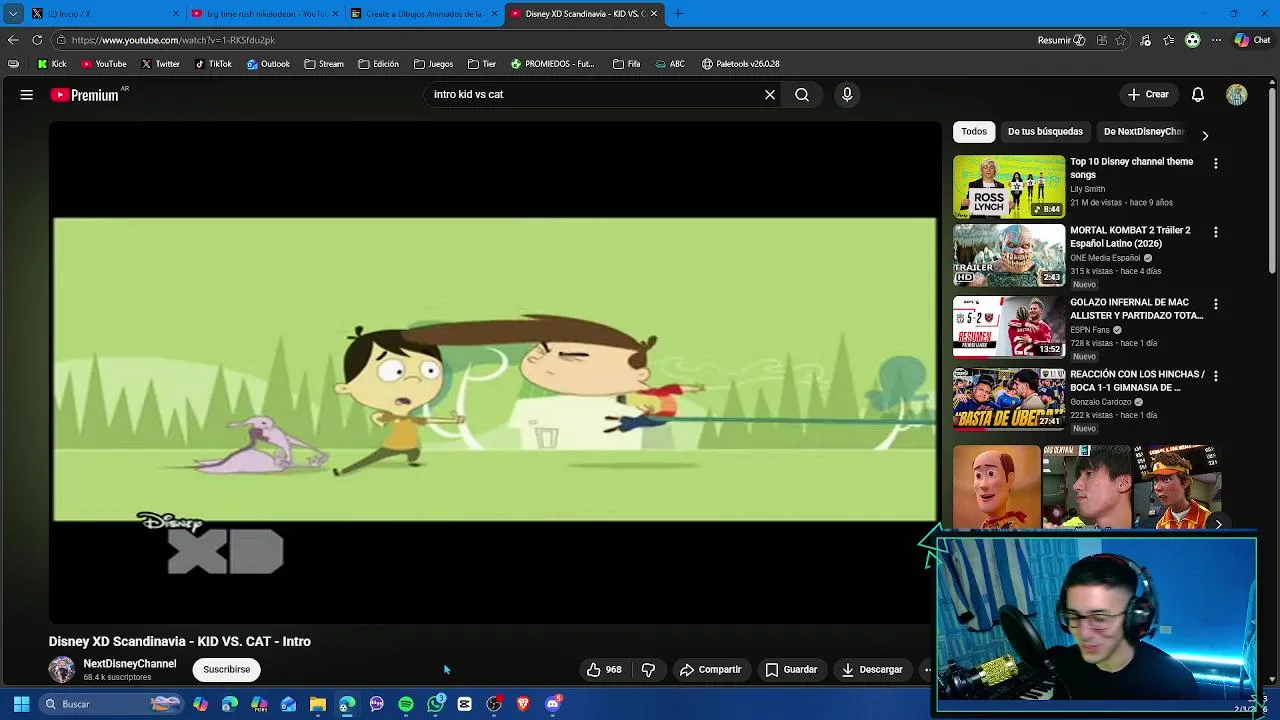This screenshot has width=1280, height=720.
Task: Open the Kick bookmark
Action: tap(52, 64)
